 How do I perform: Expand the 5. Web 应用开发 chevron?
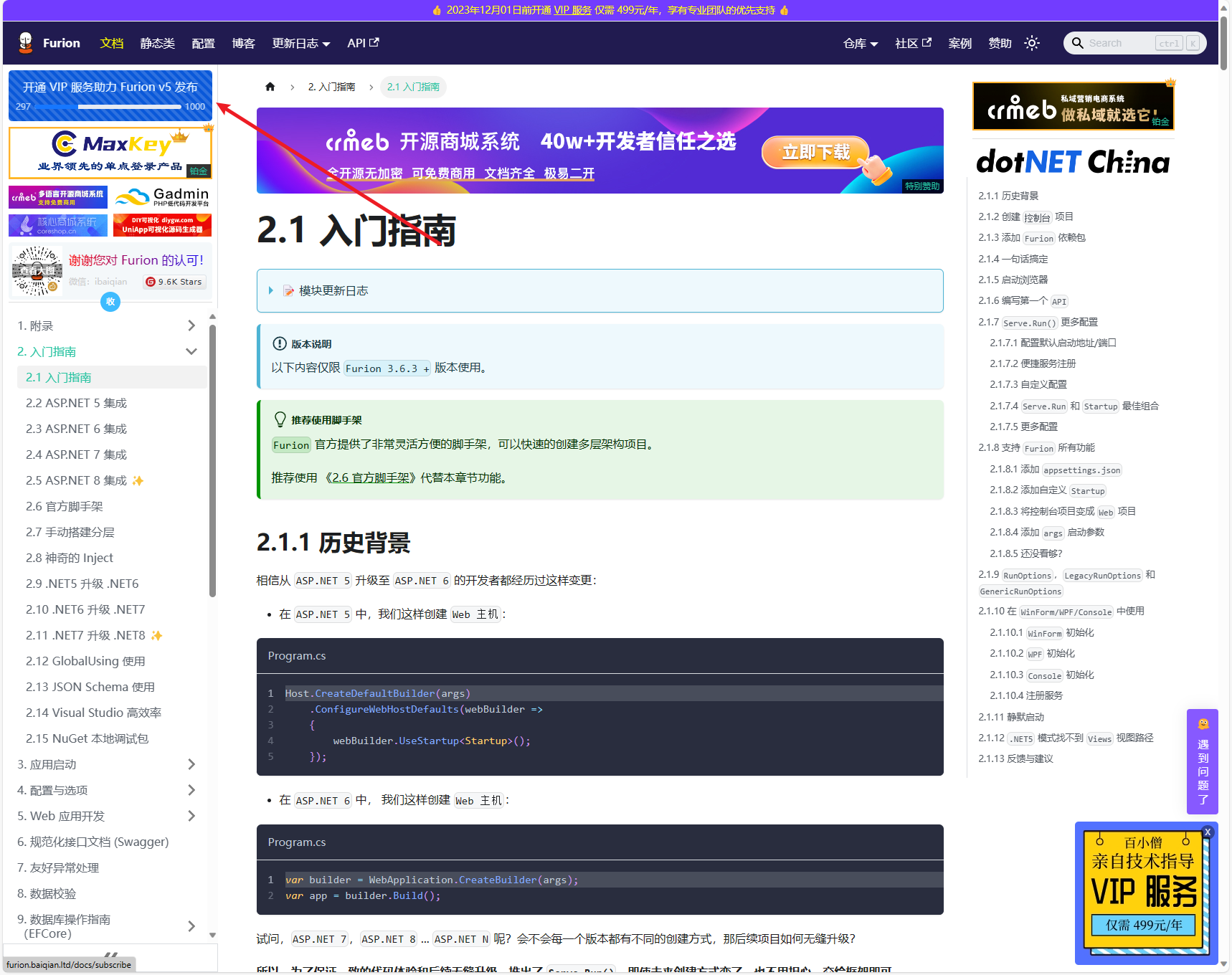pos(191,816)
